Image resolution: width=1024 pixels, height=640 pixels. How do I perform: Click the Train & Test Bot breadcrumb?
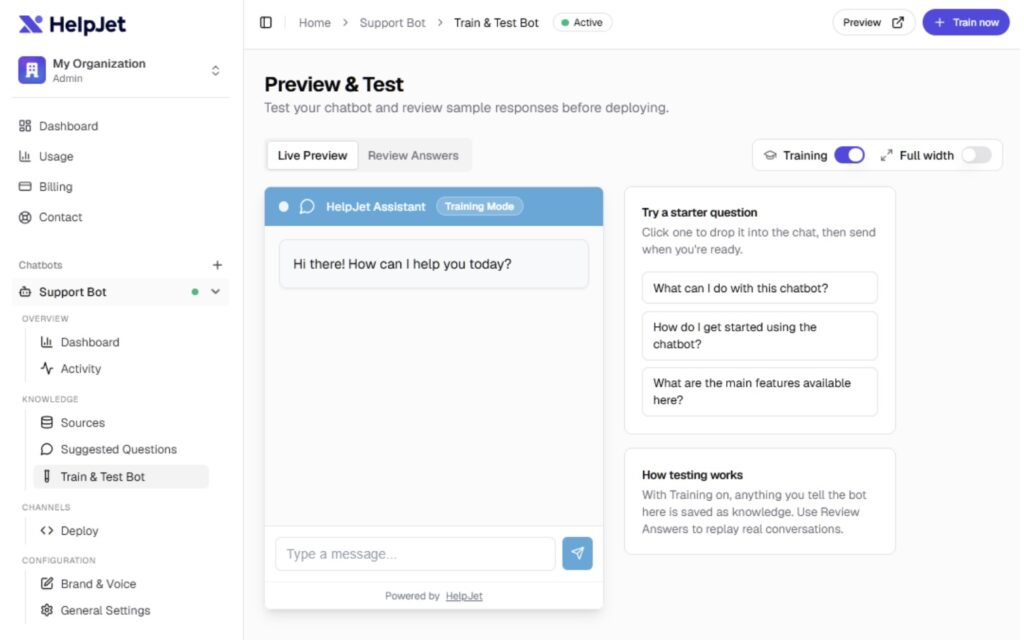pos(496,23)
